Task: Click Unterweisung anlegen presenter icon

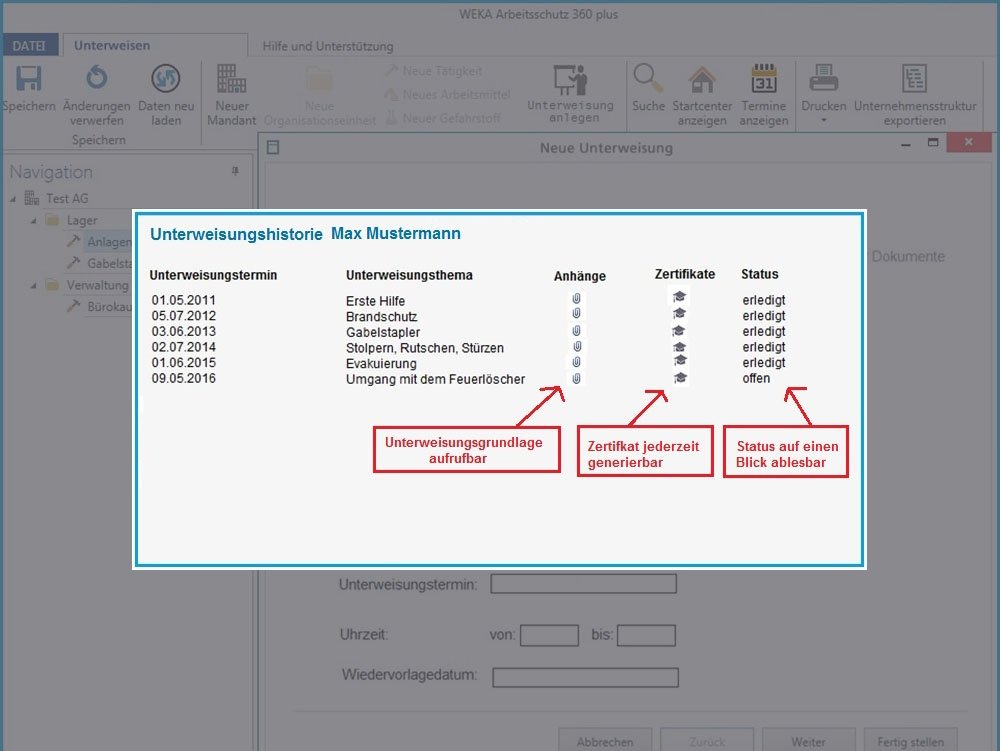Action: 570,79
